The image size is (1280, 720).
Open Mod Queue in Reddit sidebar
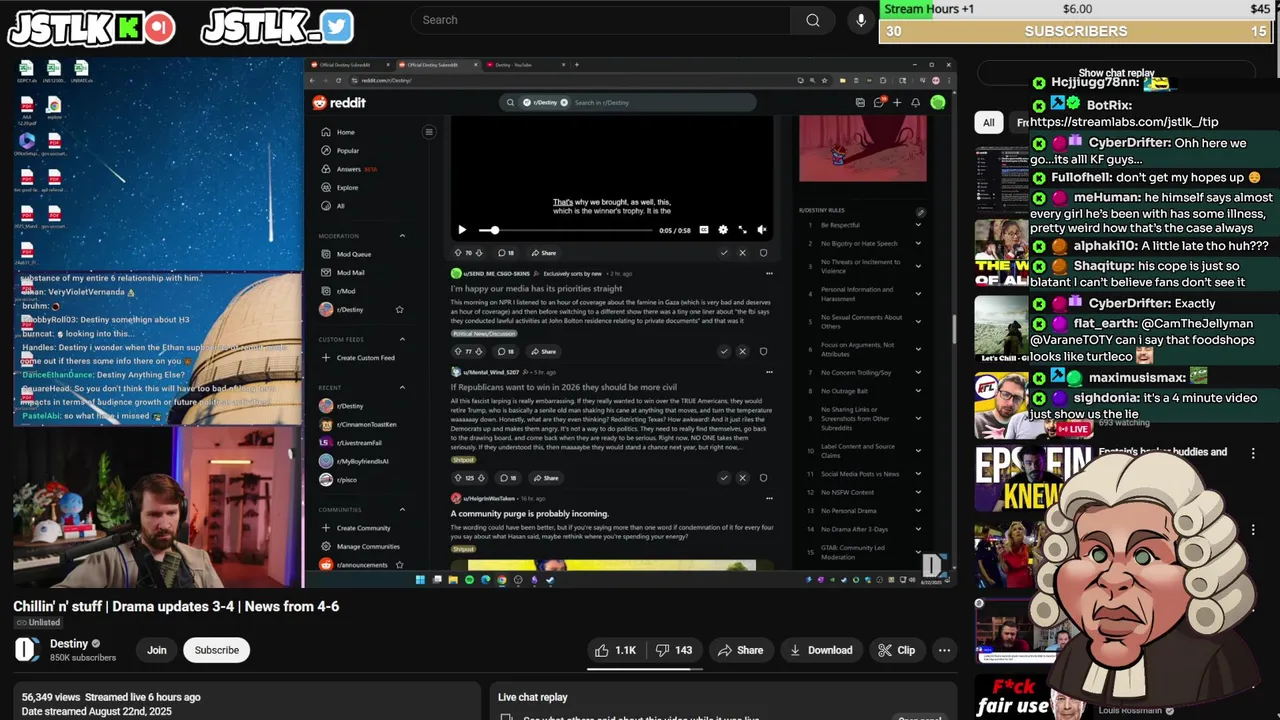345,254
